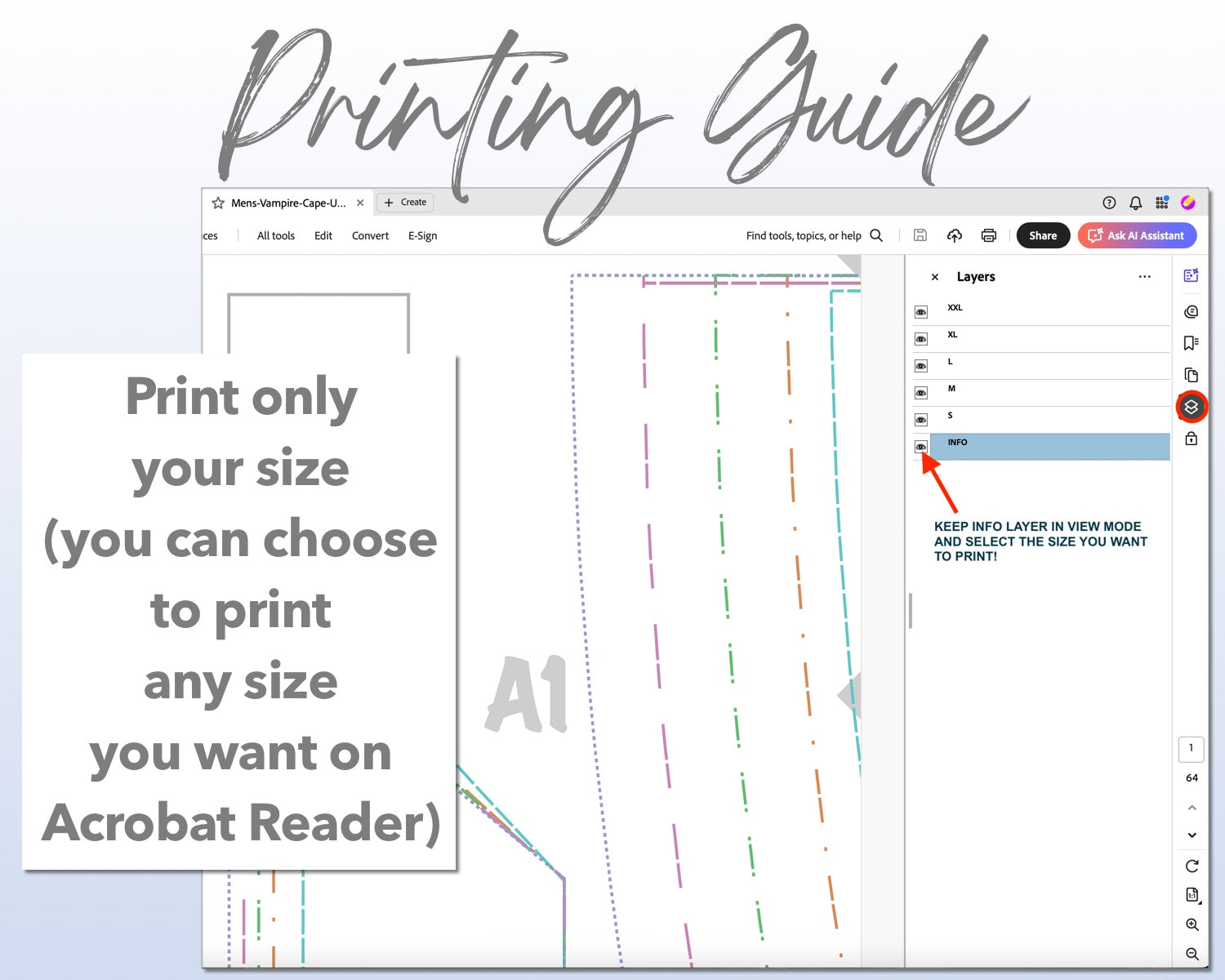Viewport: 1225px width, 980px height.
Task: Click the printer icon in toolbar
Action: pyautogui.click(x=988, y=236)
